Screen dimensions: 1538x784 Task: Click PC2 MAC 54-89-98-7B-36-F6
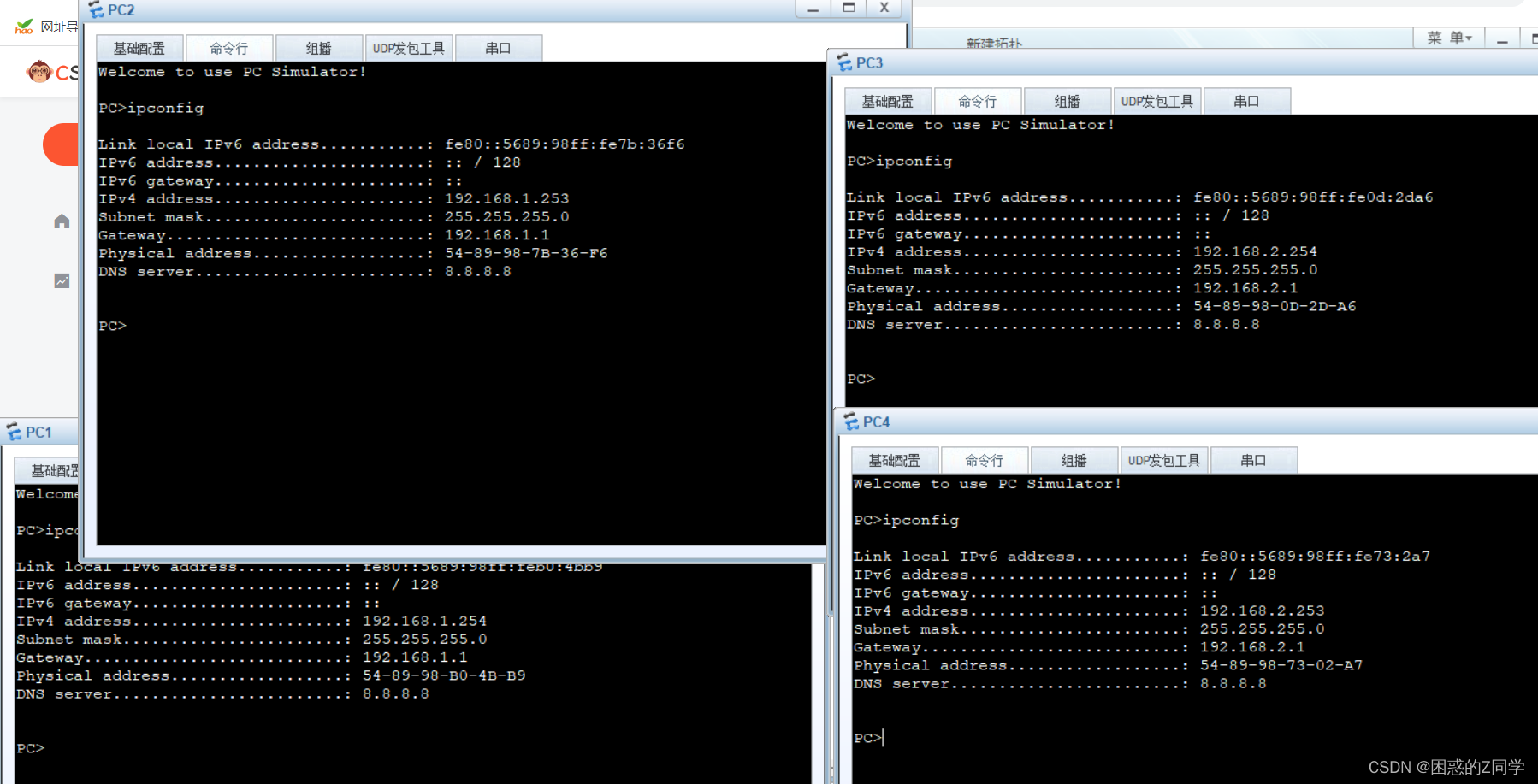(526, 253)
